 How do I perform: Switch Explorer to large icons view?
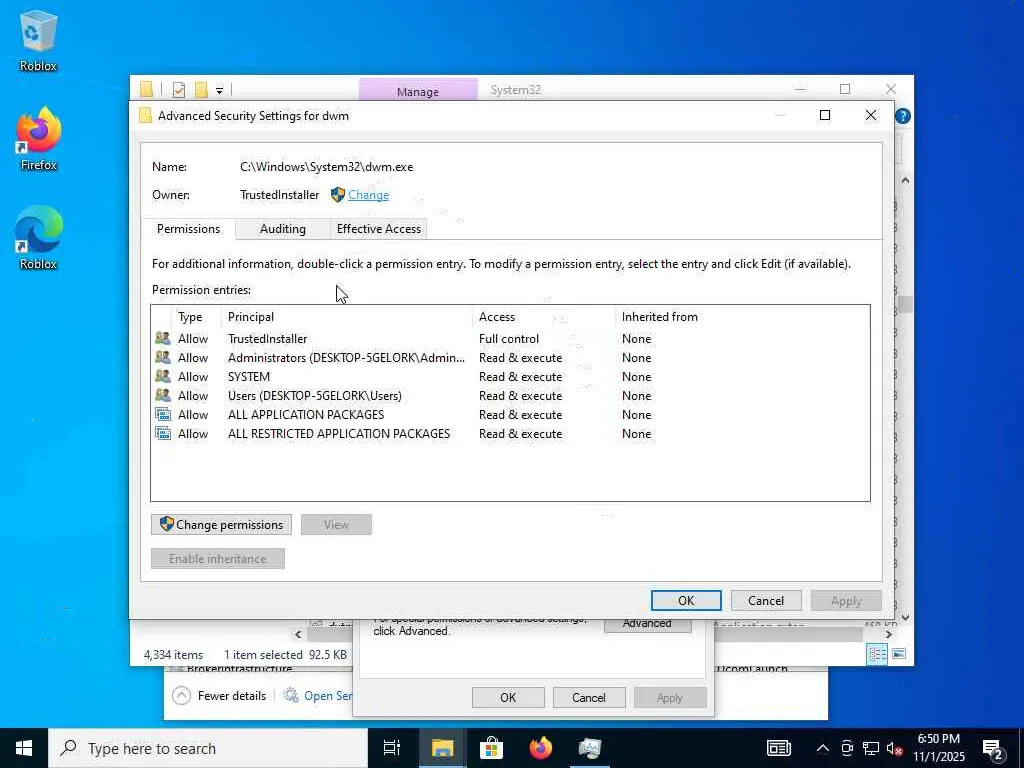click(899, 654)
